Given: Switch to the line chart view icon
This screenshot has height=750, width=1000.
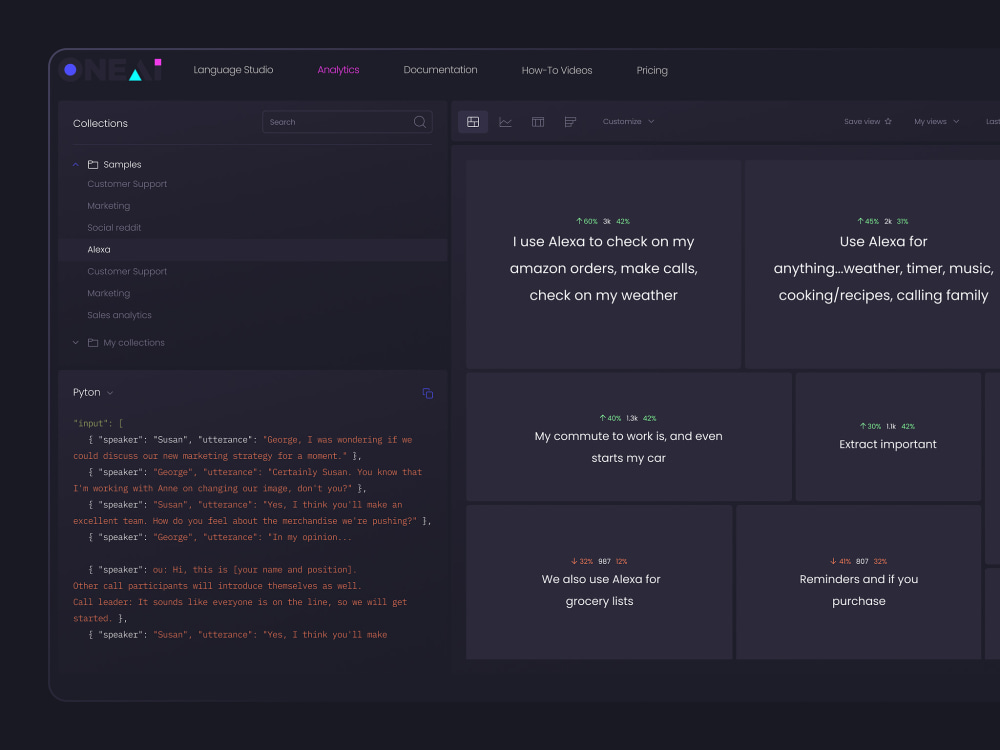Looking at the screenshot, I should [x=505, y=122].
